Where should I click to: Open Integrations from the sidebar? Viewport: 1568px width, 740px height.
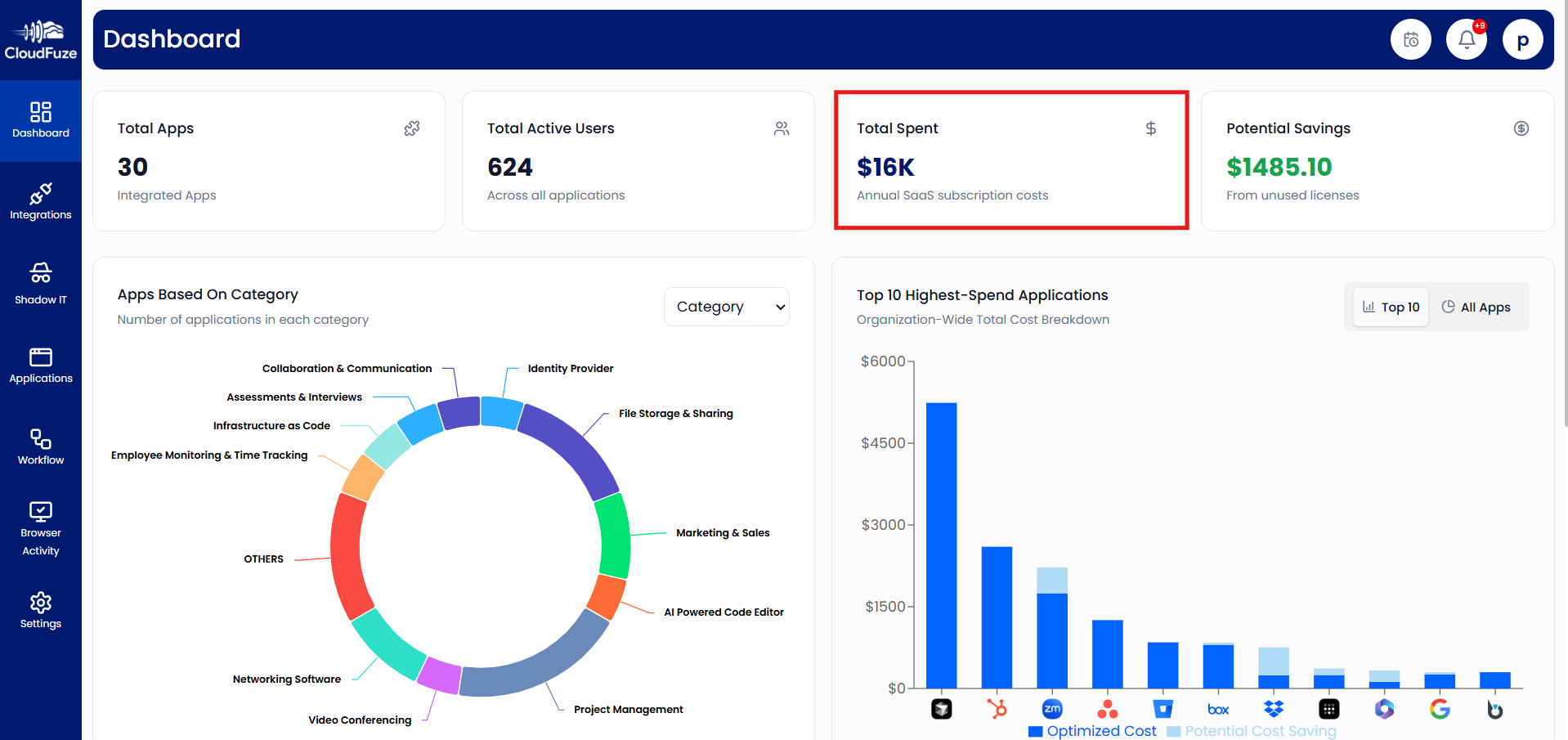41,202
